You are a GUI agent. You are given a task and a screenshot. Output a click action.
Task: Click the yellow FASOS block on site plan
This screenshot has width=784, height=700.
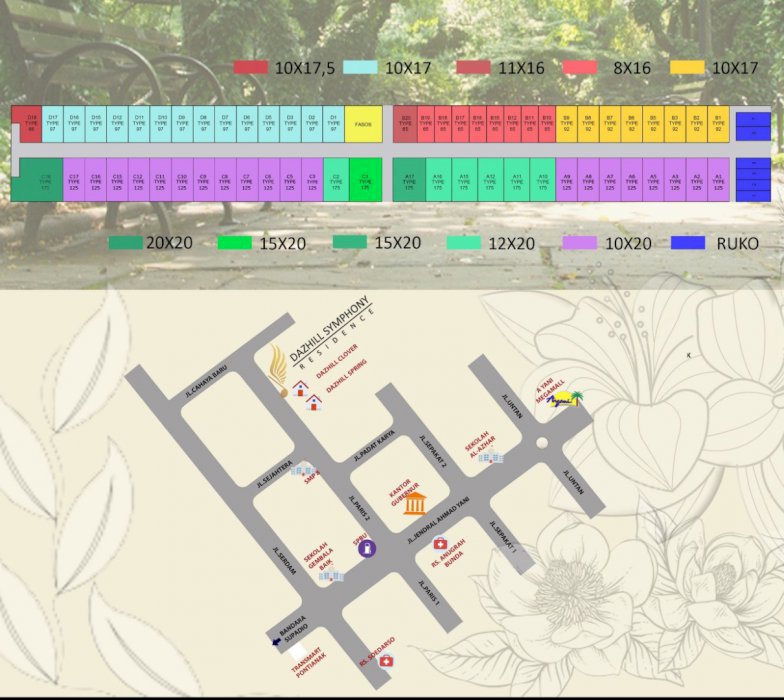363,124
